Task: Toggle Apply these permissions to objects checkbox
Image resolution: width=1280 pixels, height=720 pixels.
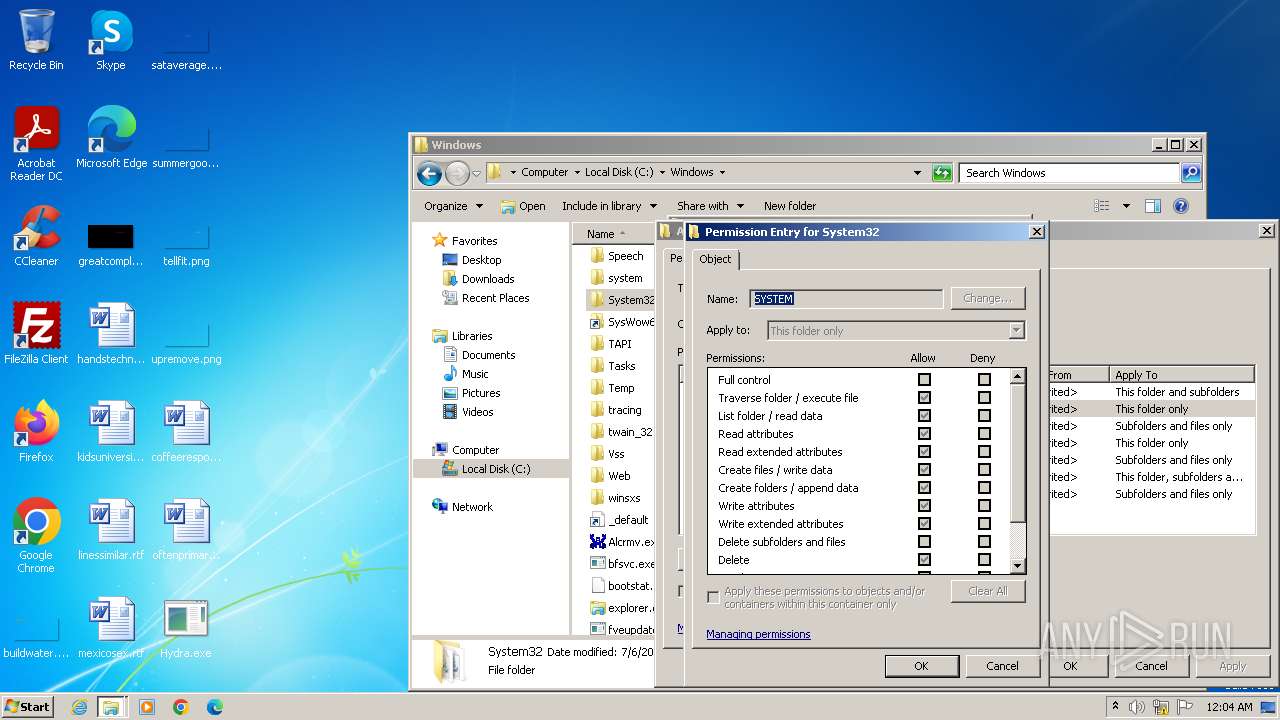Action: click(x=713, y=597)
